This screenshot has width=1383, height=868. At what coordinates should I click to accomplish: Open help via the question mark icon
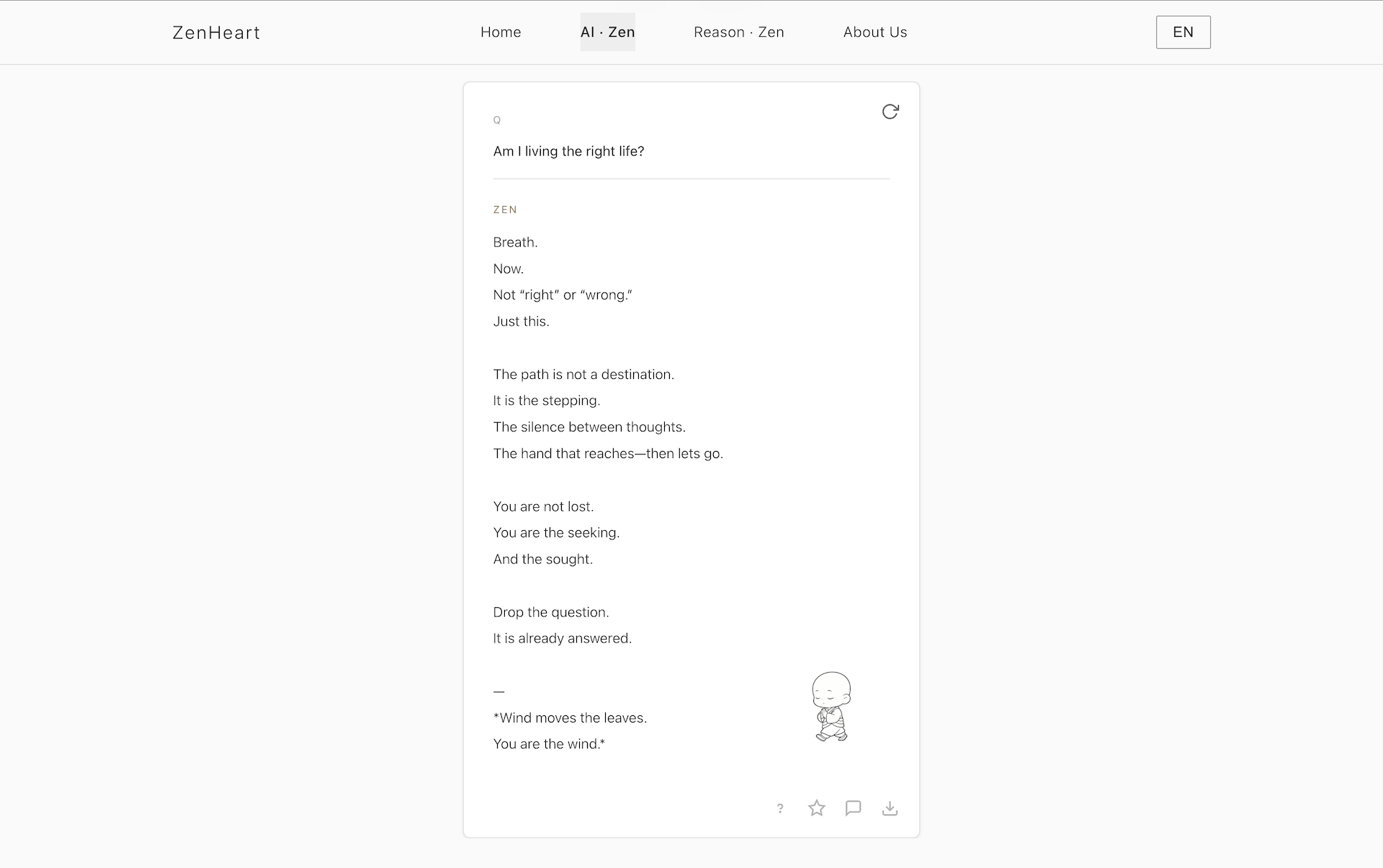781,808
